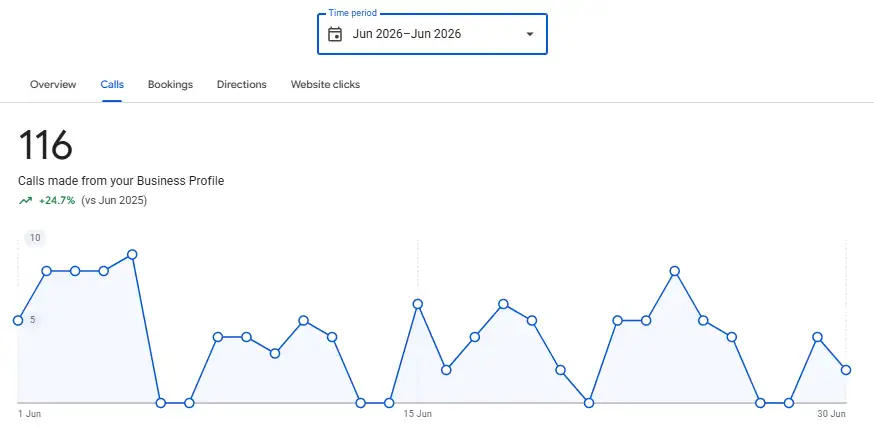
Task: Click the '15 Jun' x-axis label
Action: click(417, 414)
